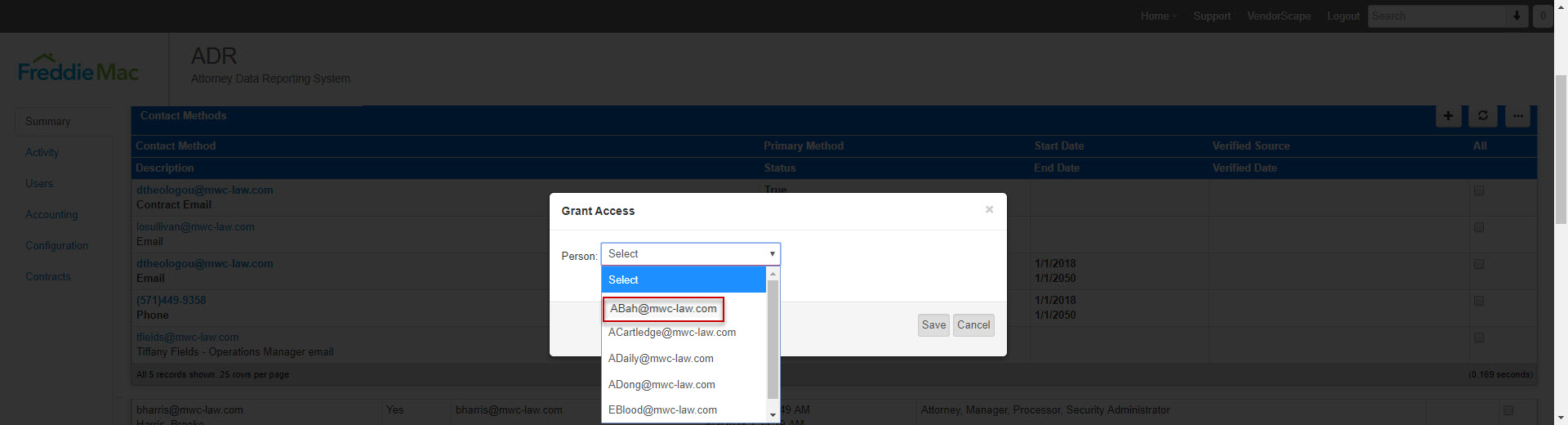Choose the highlighted Select option
The image size is (1568, 425).
pyautogui.click(x=684, y=280)
